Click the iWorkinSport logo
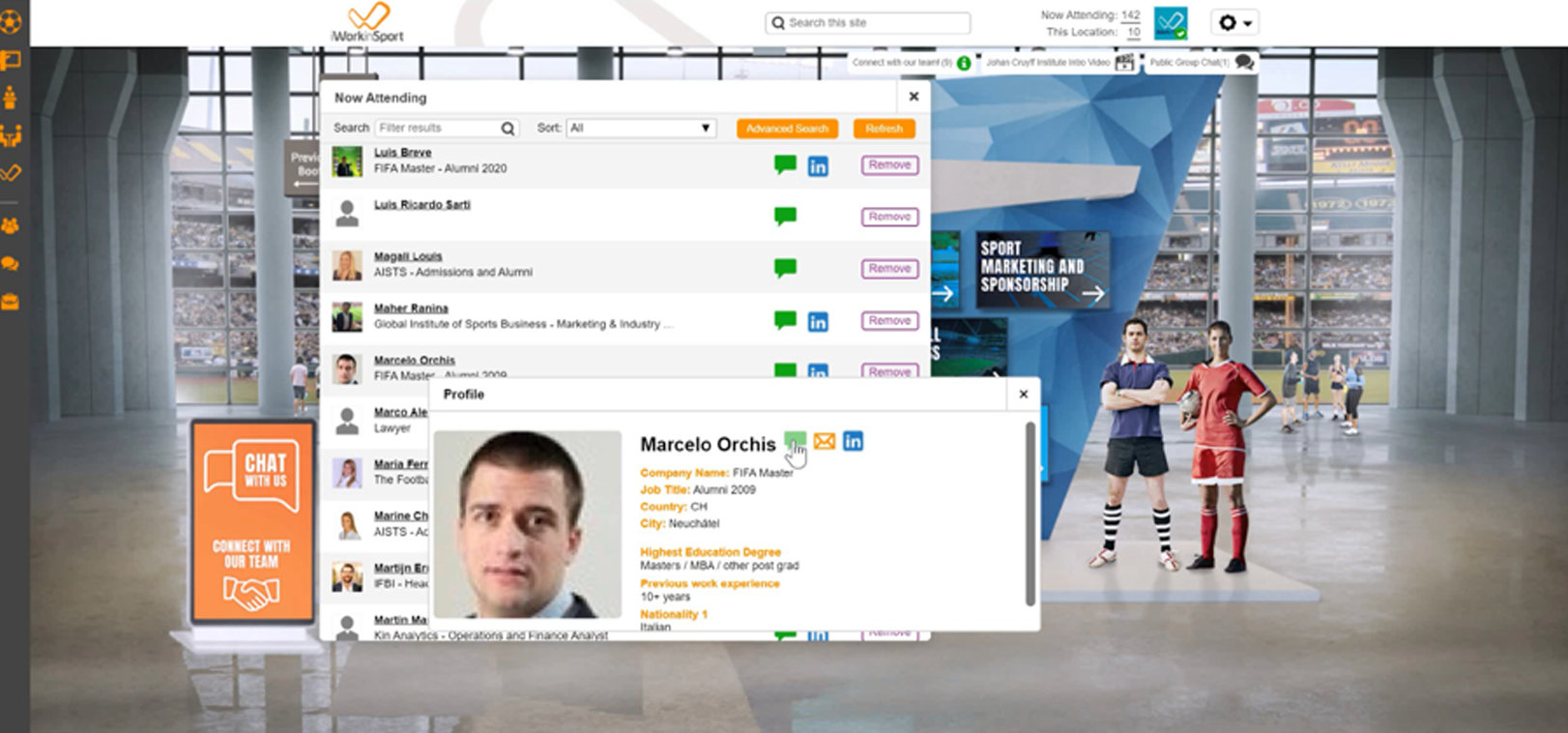1568x733 pixels. pyautogui.click(x=367, y=23)
